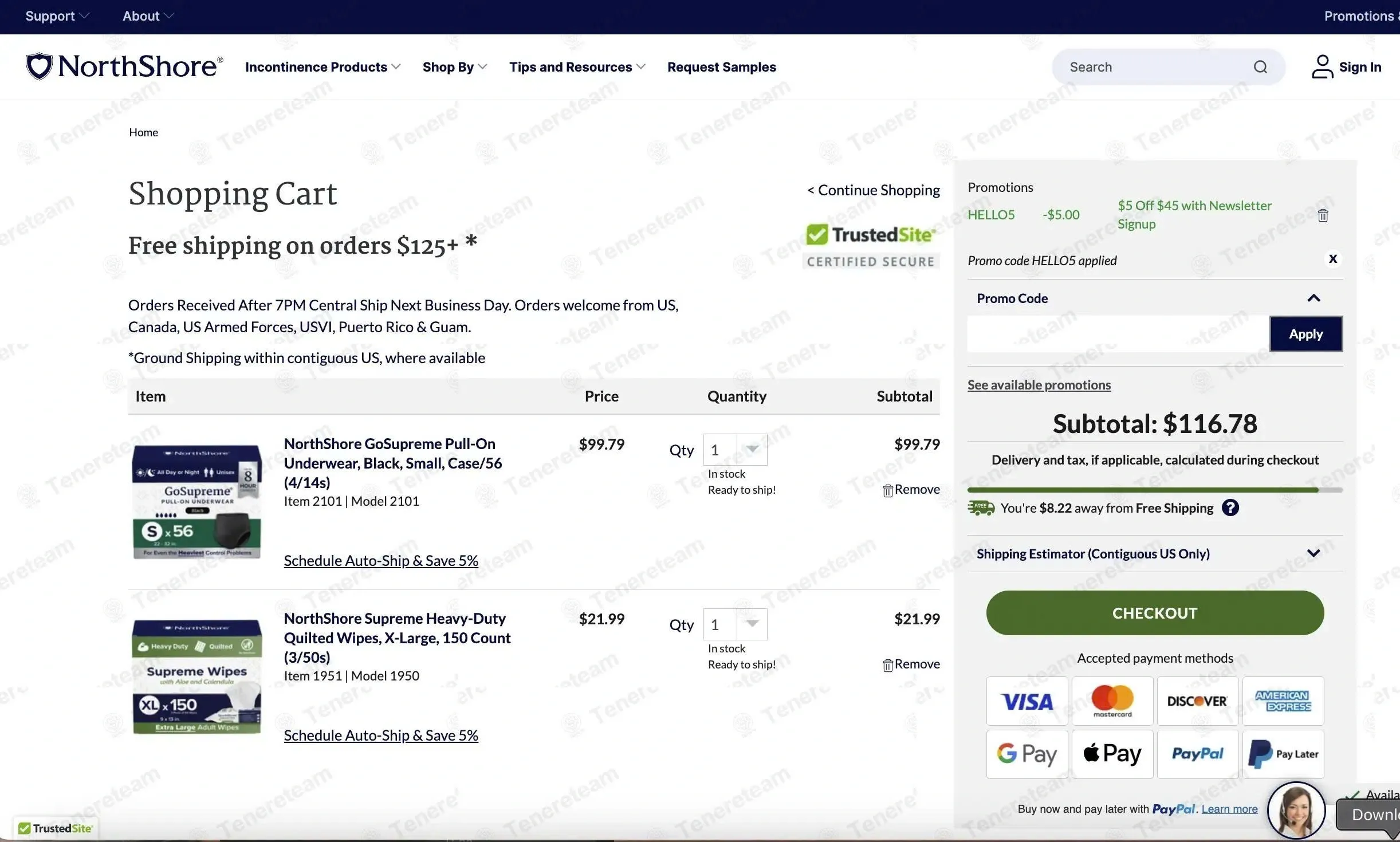
Task: Collapse the Promo Code section
Action: pyautogui.click(x=1313, y=298)
